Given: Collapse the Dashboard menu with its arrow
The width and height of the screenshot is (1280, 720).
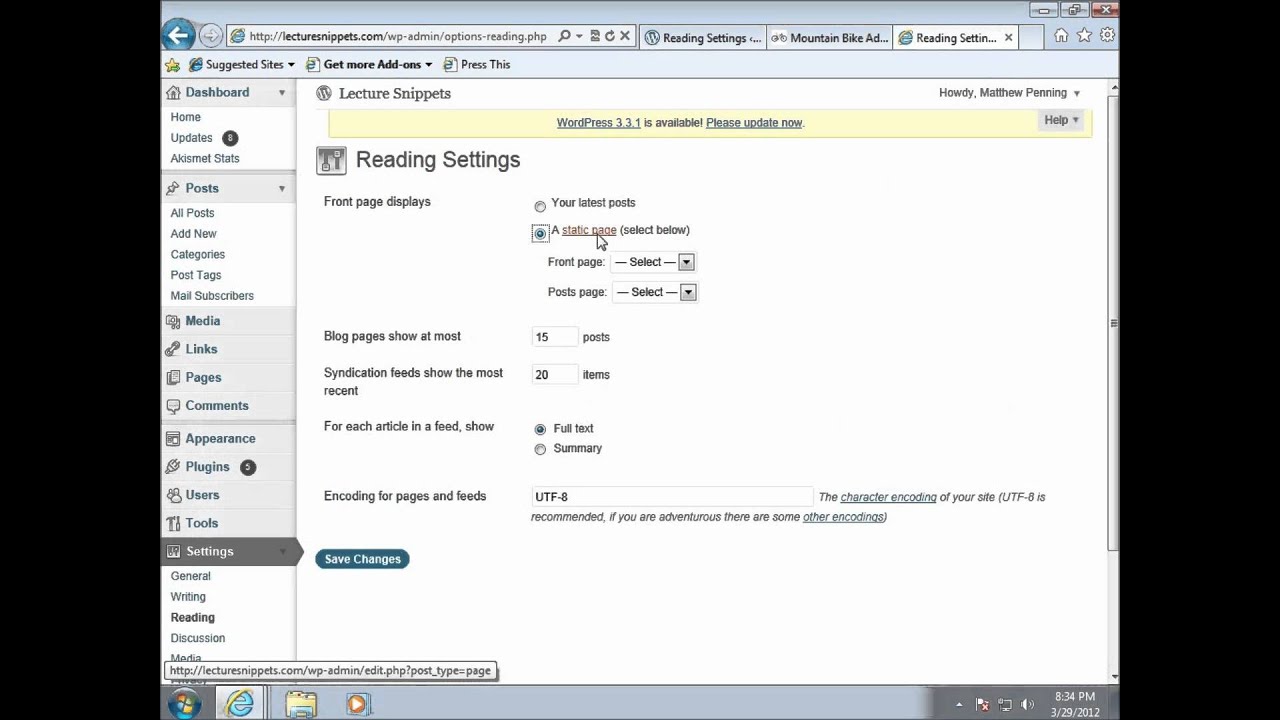Looking at the screenshot, I should 282,92.
